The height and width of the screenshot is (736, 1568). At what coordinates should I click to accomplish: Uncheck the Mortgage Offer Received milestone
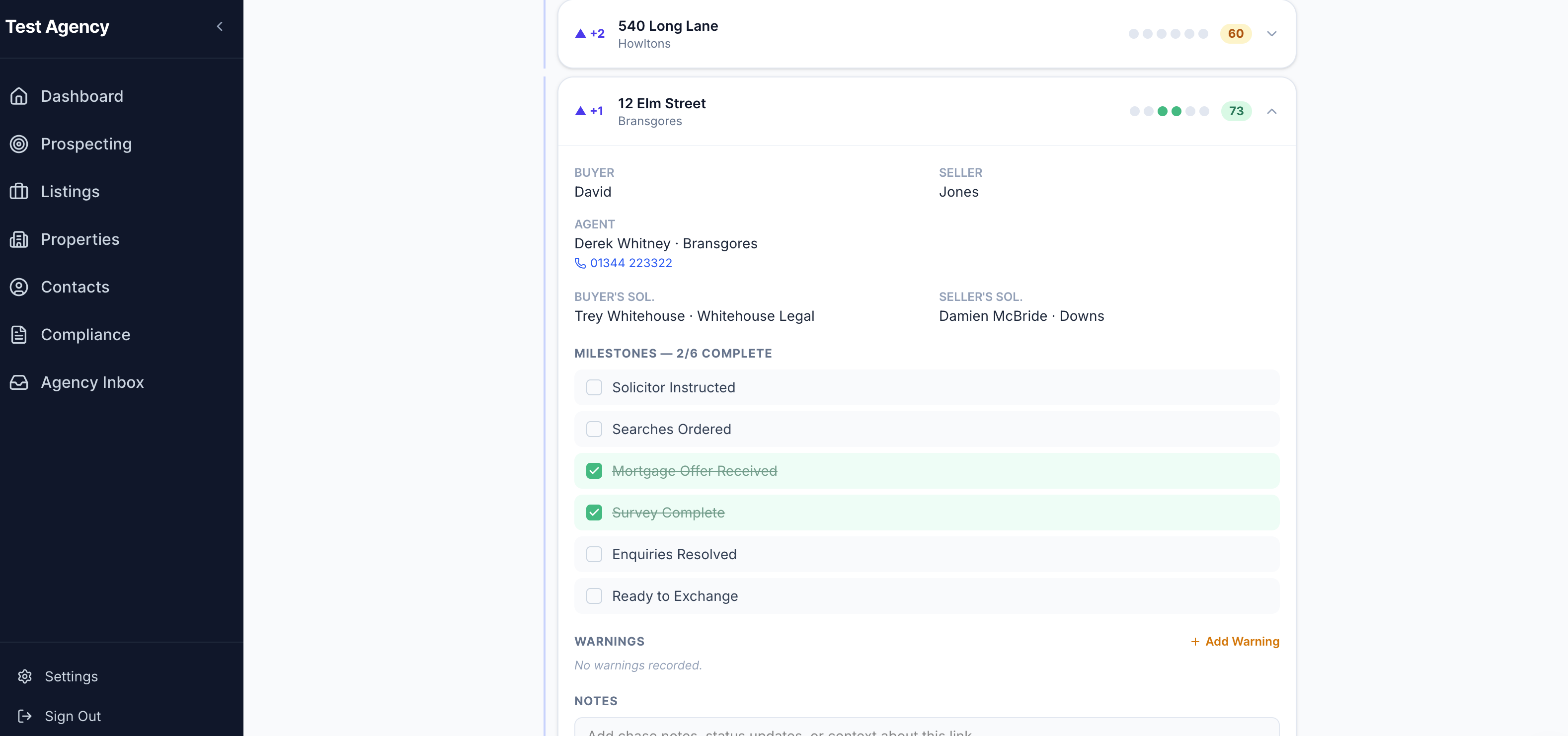point(594,471)
